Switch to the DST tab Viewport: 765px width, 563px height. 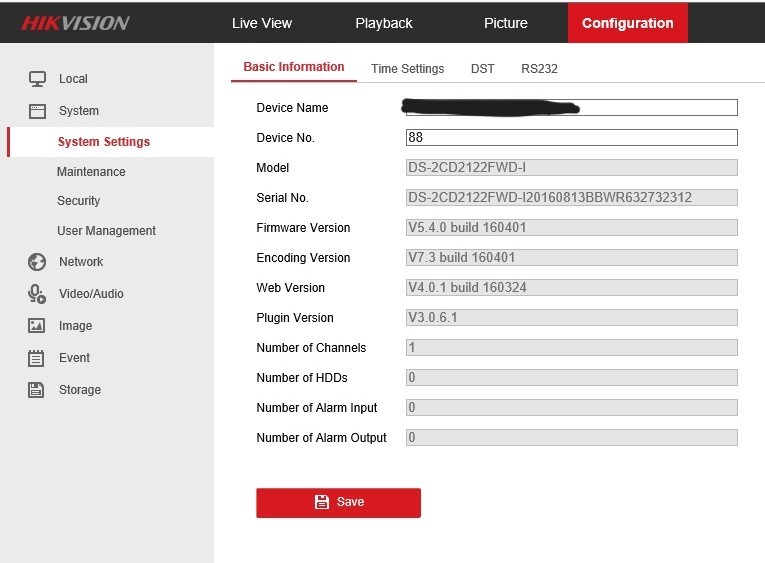[483, 69]
